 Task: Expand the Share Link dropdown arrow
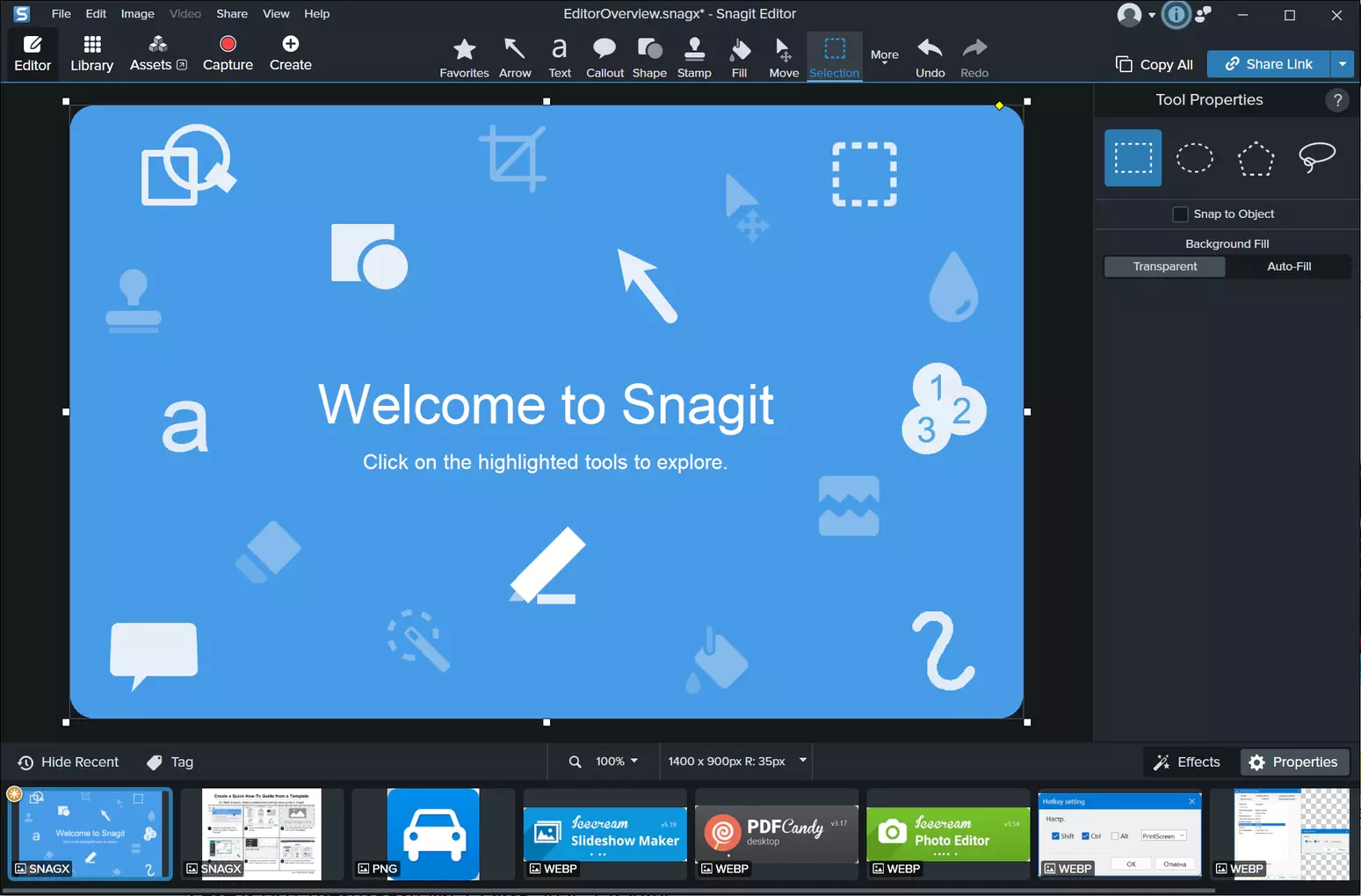coord(1342,64)
